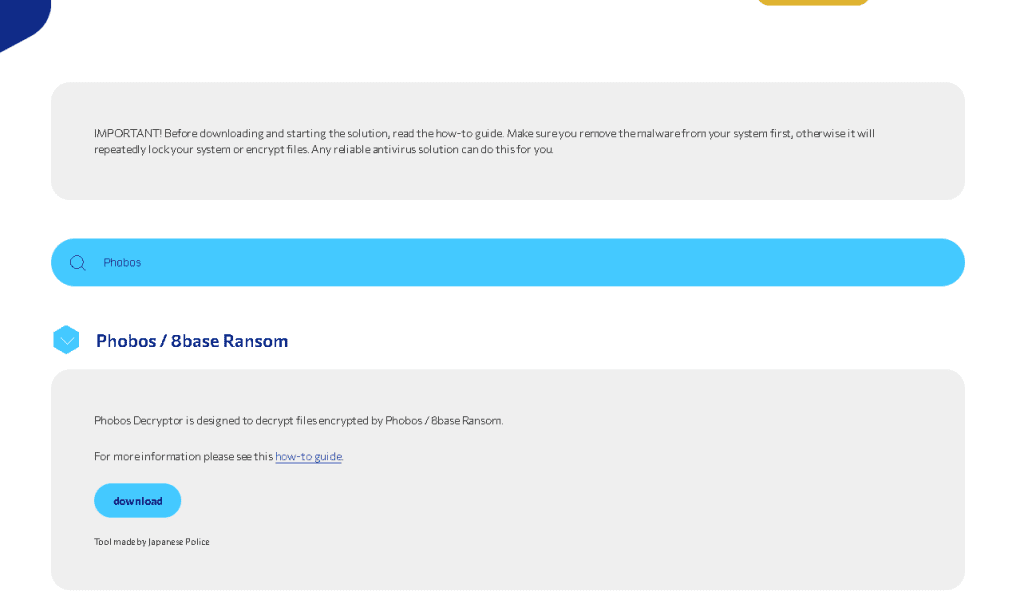Click the yellow button at top edge
1024x607 pixels.
[812, 2]
